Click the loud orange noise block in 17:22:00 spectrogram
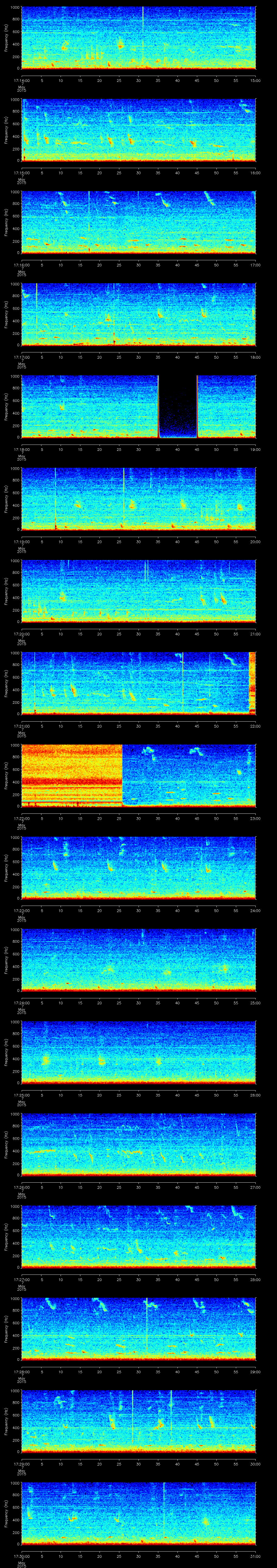Viewport: 277px width, 1568px height. click(72, 775)
